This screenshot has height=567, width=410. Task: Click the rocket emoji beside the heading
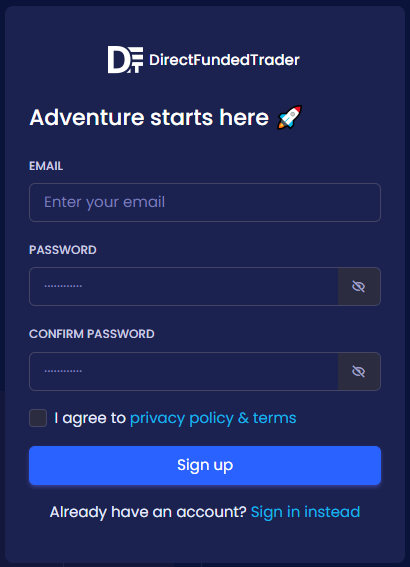pyautogui.click(x=289, y=117)
